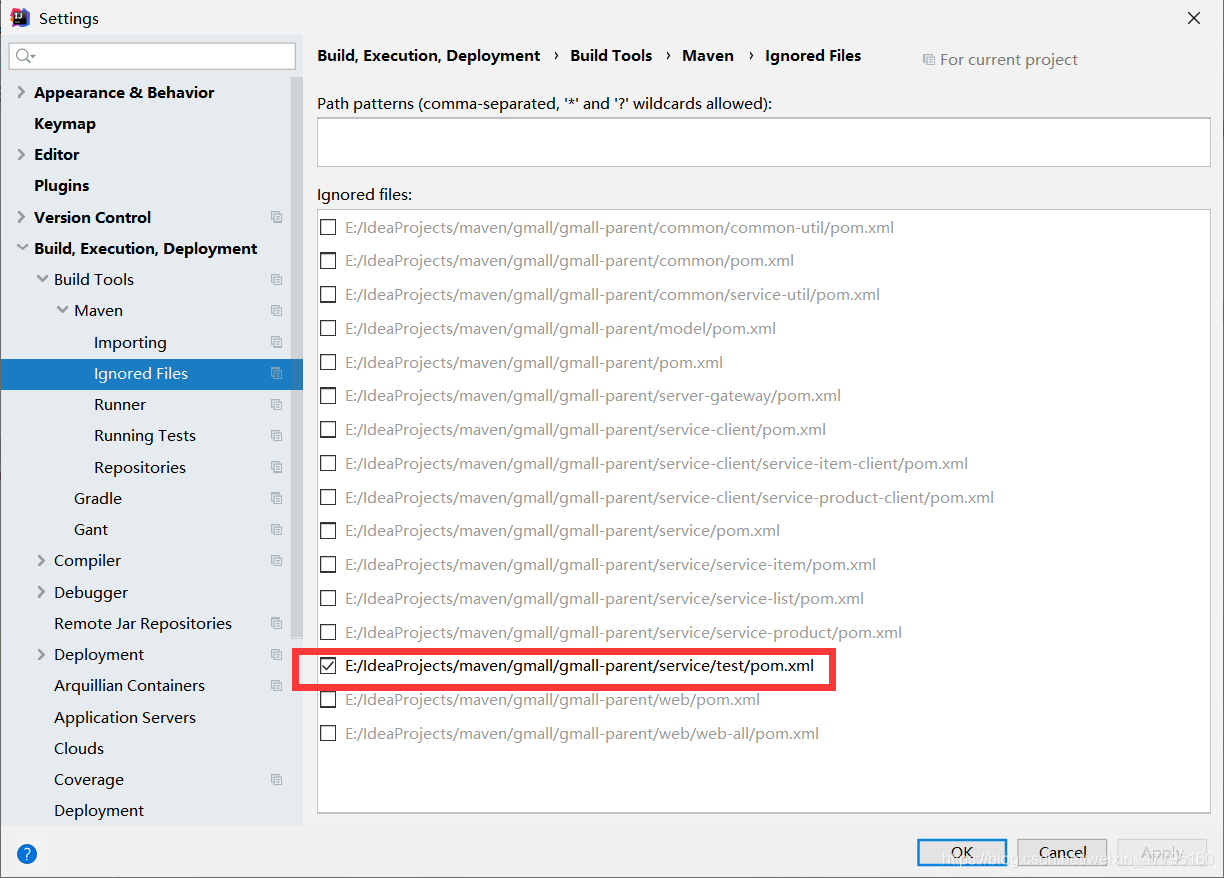Close the Settings dialog
This screenshot has width=1224, height=878.
(x=1194, y=18)
